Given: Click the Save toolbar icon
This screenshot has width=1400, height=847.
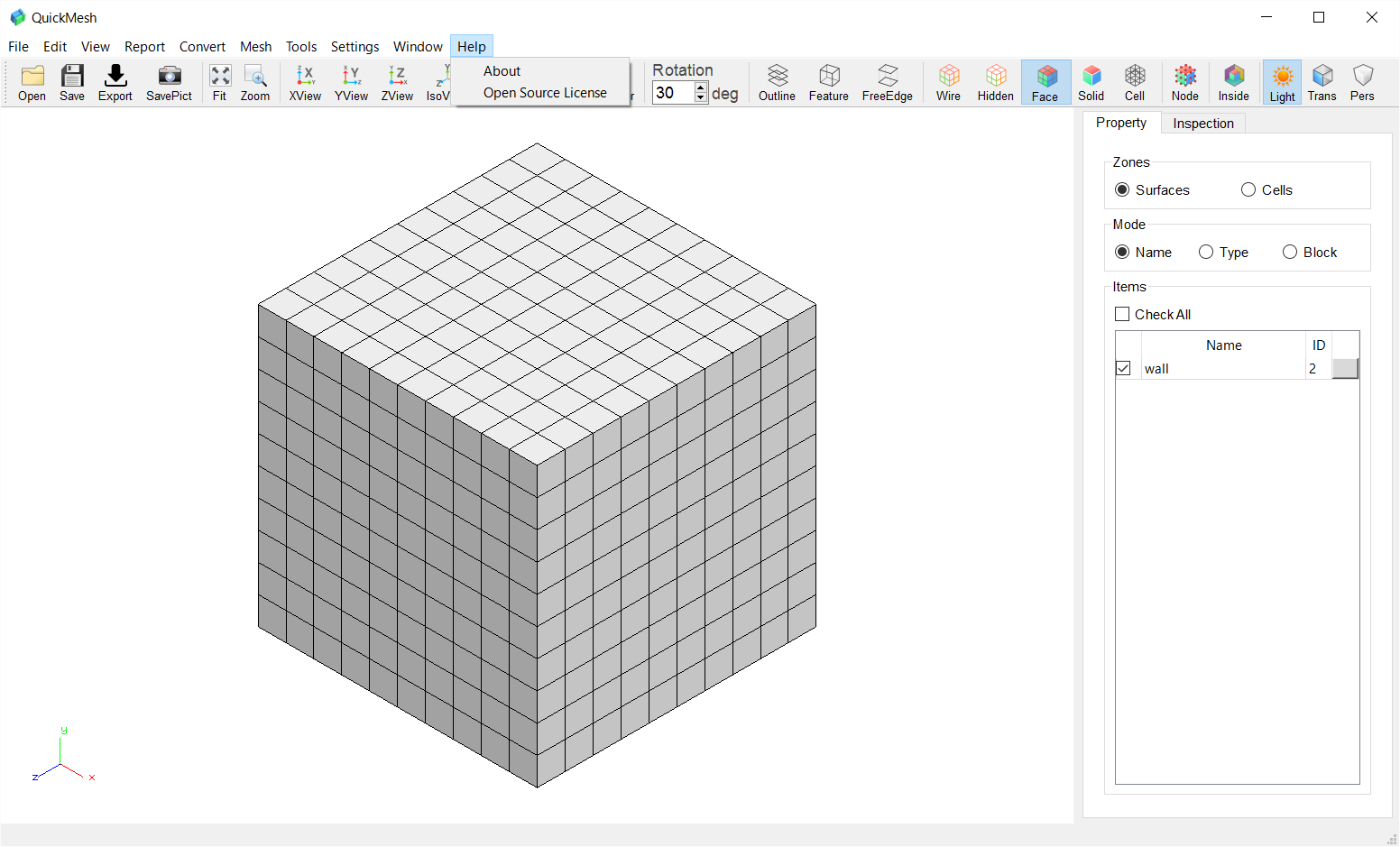Looking at the screenshot, I should [x=72, y=83].
